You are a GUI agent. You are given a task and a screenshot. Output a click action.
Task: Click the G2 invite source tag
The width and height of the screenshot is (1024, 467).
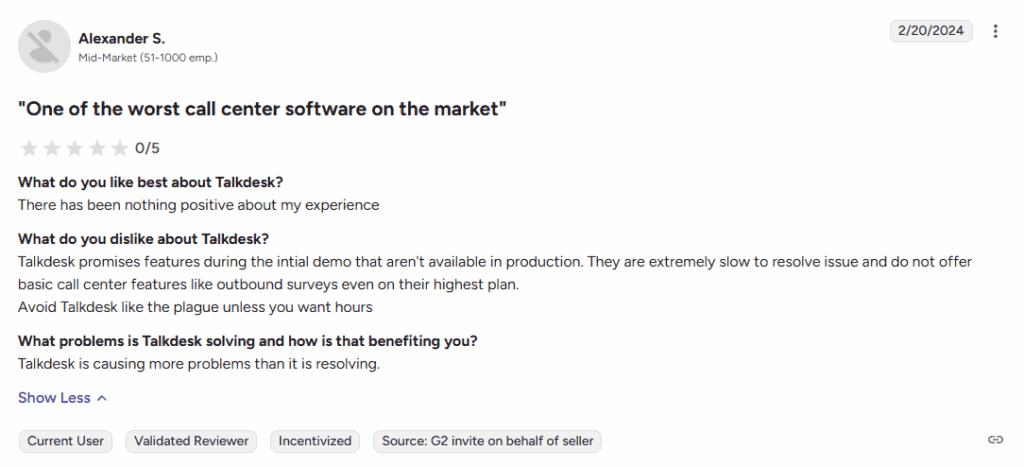click(487, 441)
